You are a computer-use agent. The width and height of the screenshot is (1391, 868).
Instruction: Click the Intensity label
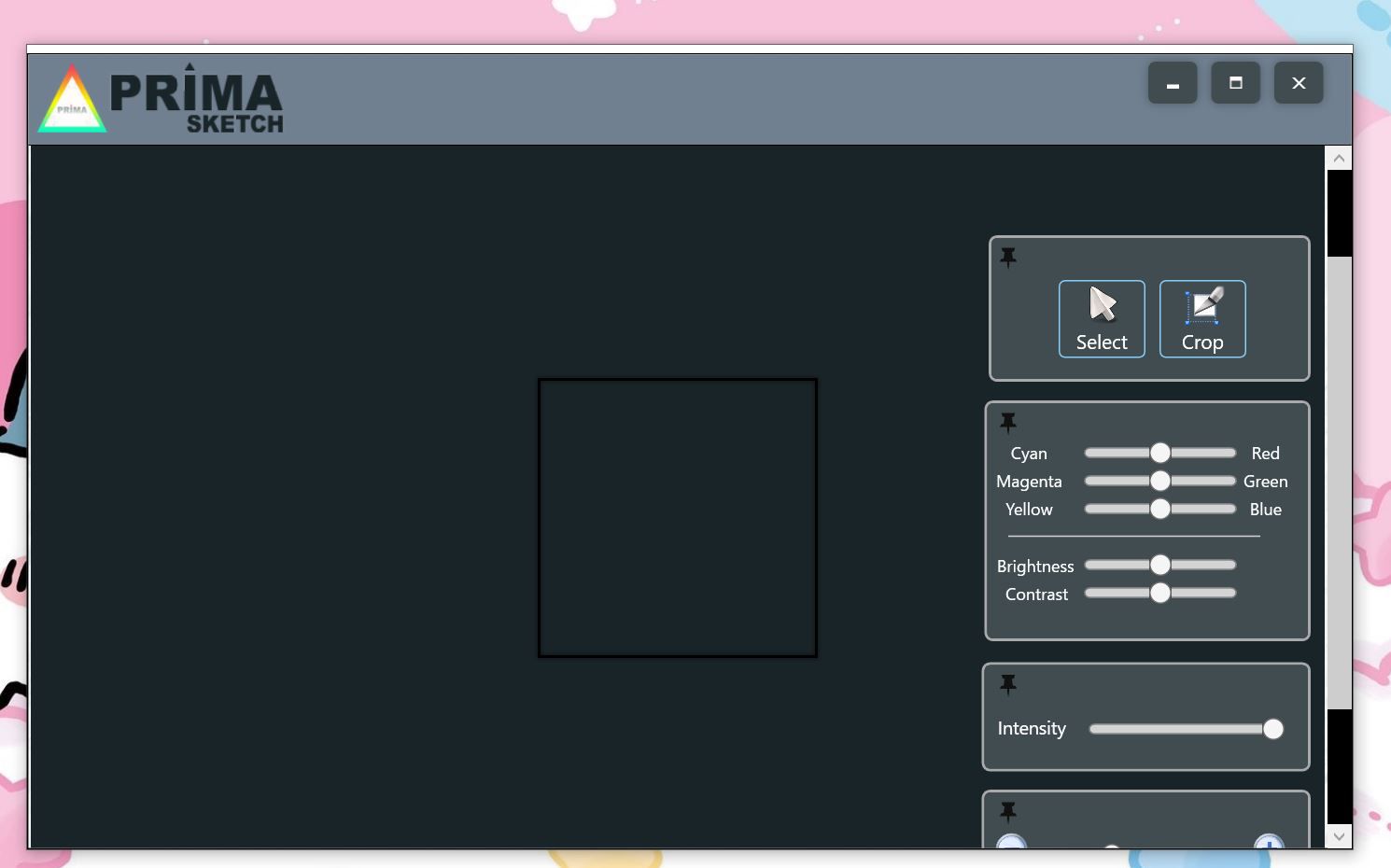point(1032,729)
